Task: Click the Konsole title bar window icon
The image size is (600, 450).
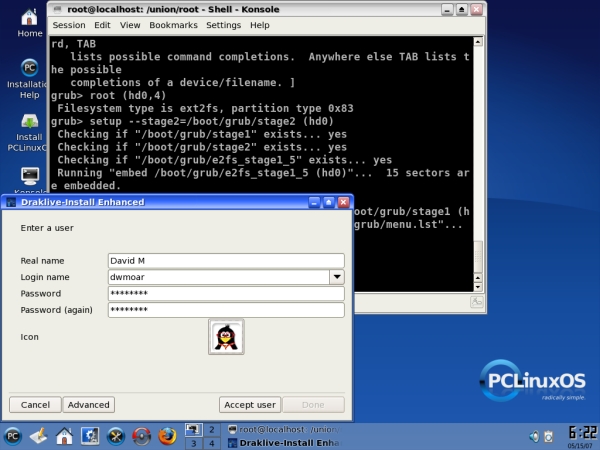Action: [58, 9]
